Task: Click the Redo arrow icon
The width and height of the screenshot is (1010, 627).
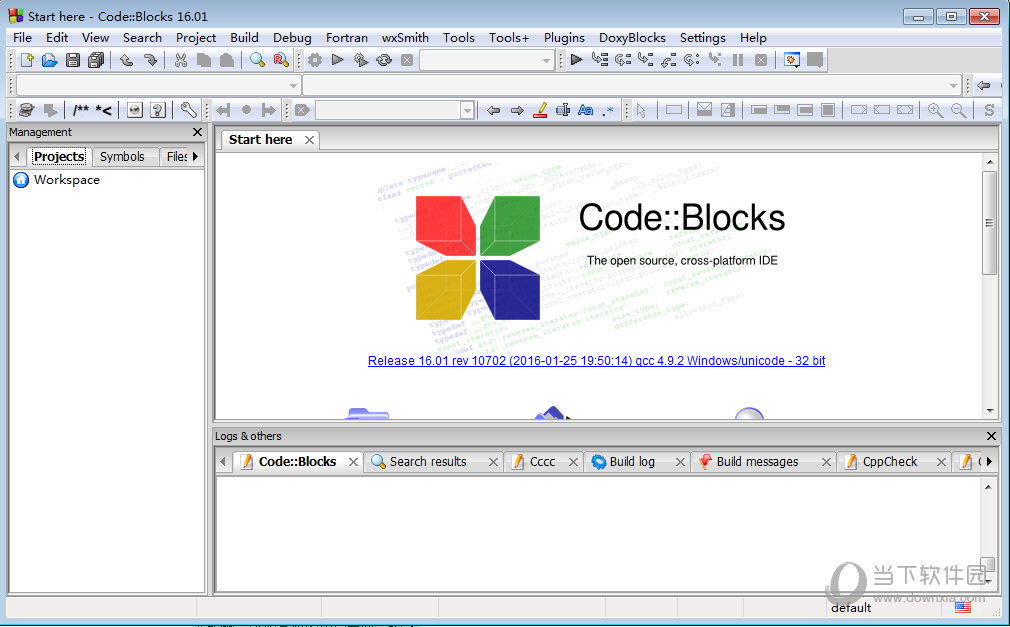Action: [x=150, y=60]
